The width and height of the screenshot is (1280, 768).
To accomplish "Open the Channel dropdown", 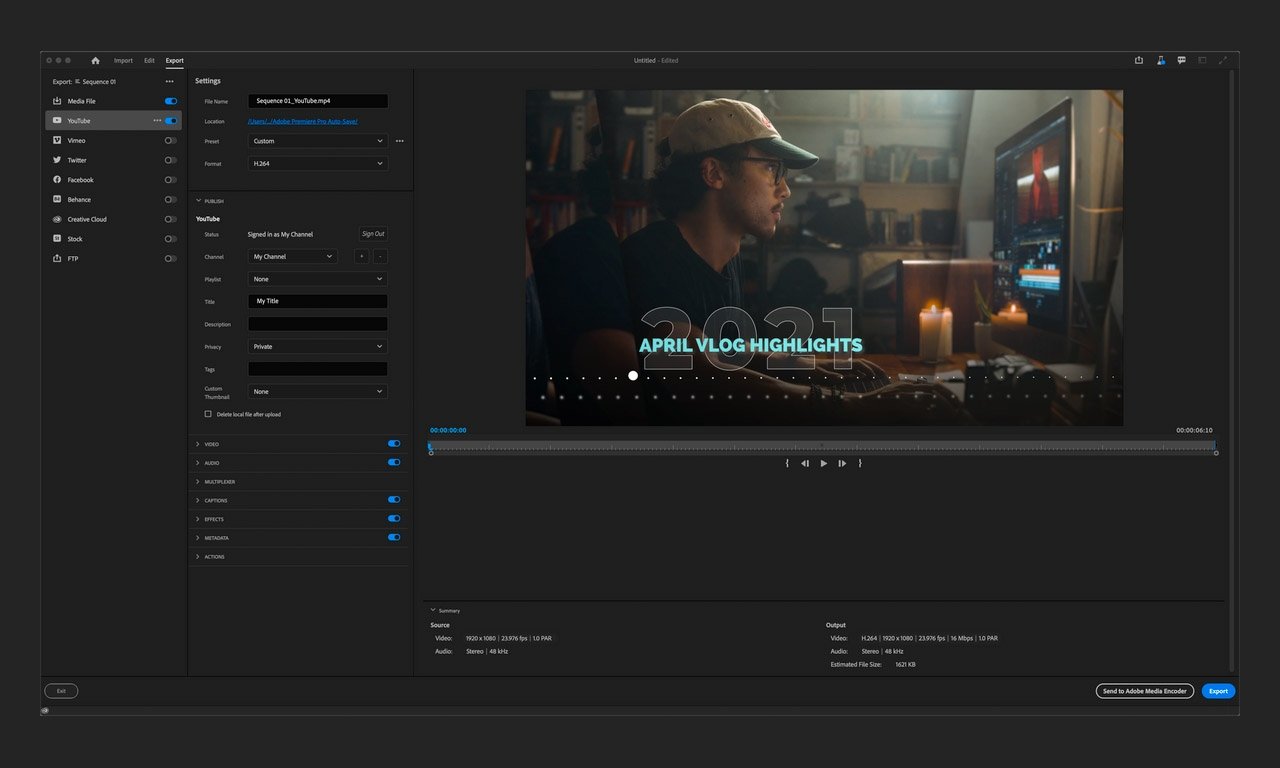I will [x=293, y=257].
